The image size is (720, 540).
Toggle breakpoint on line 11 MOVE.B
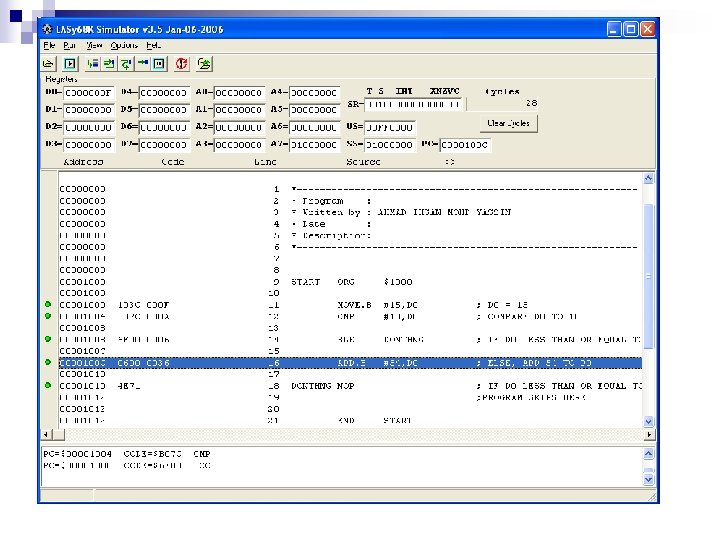48,304
